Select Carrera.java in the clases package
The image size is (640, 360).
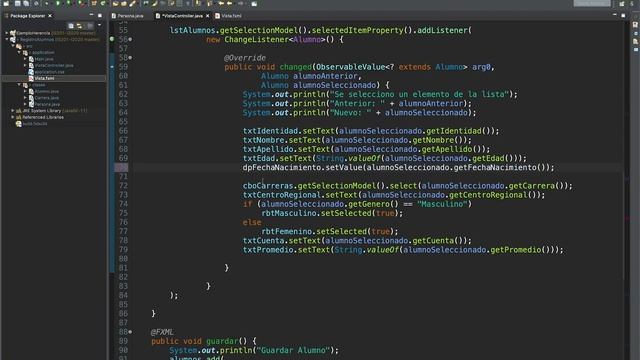tap(47, 98)
